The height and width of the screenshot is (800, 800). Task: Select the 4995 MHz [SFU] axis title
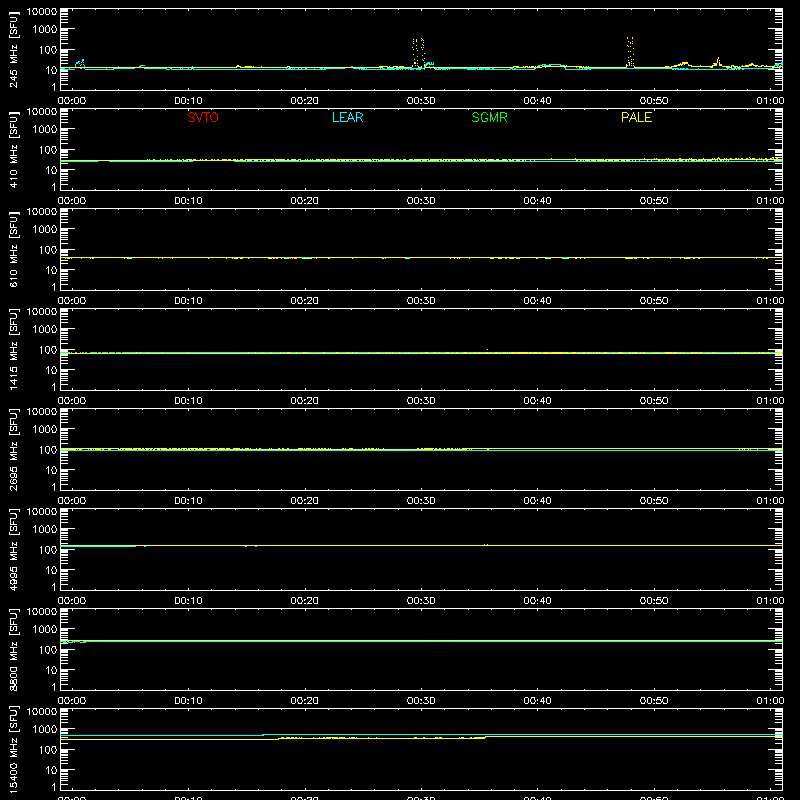click(14, 550)
